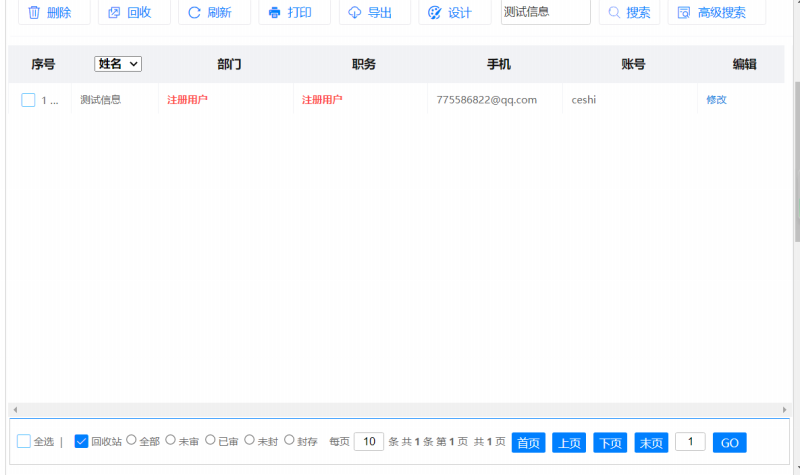Click the 设计 button label
800x475 pixels.
460,12
